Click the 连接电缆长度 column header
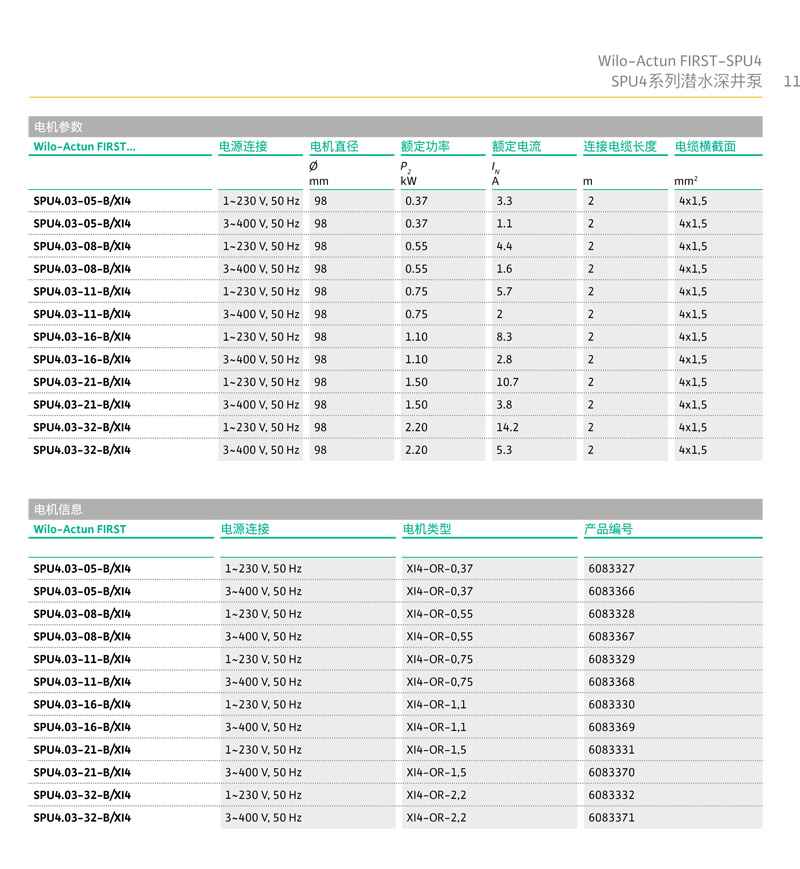 pos(620,147)
